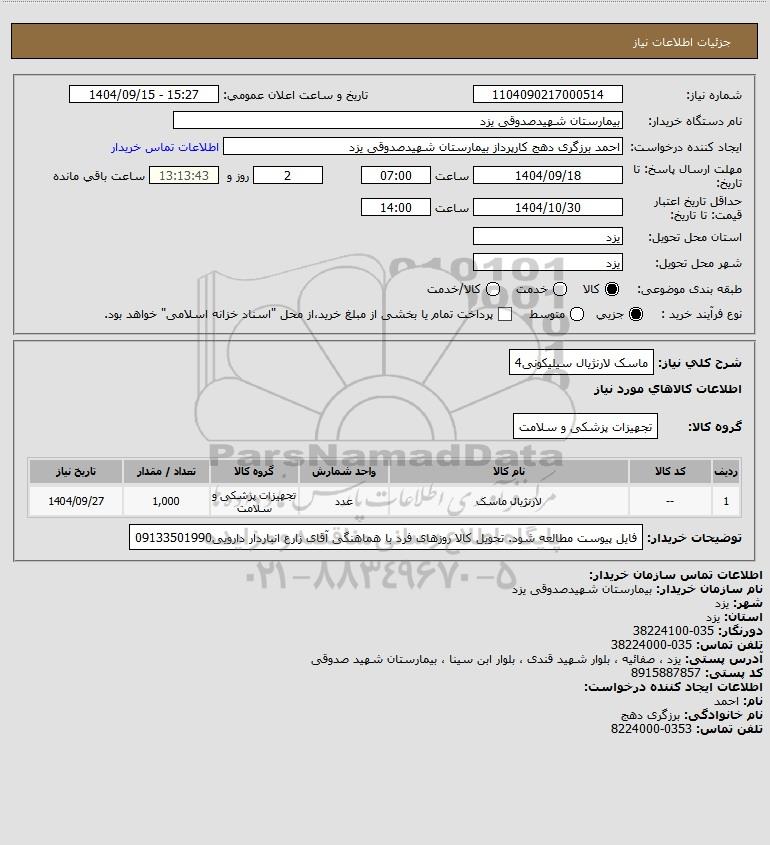Viewport: 770px width, 845px height.
Task: Select the کالا/خدمت radio button
Action: [x=492, y=289]
